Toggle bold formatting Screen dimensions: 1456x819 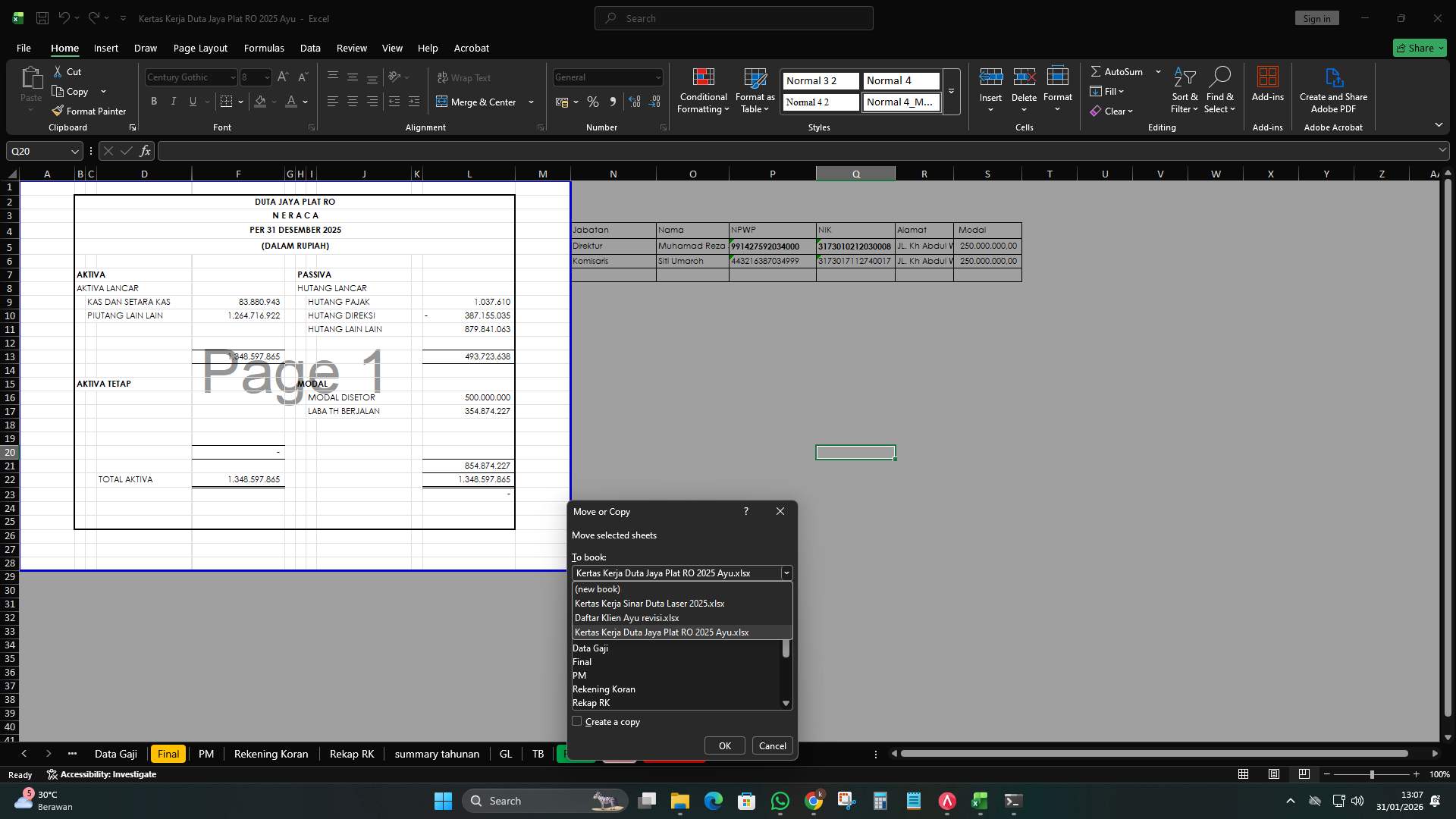tap(153, 101)
